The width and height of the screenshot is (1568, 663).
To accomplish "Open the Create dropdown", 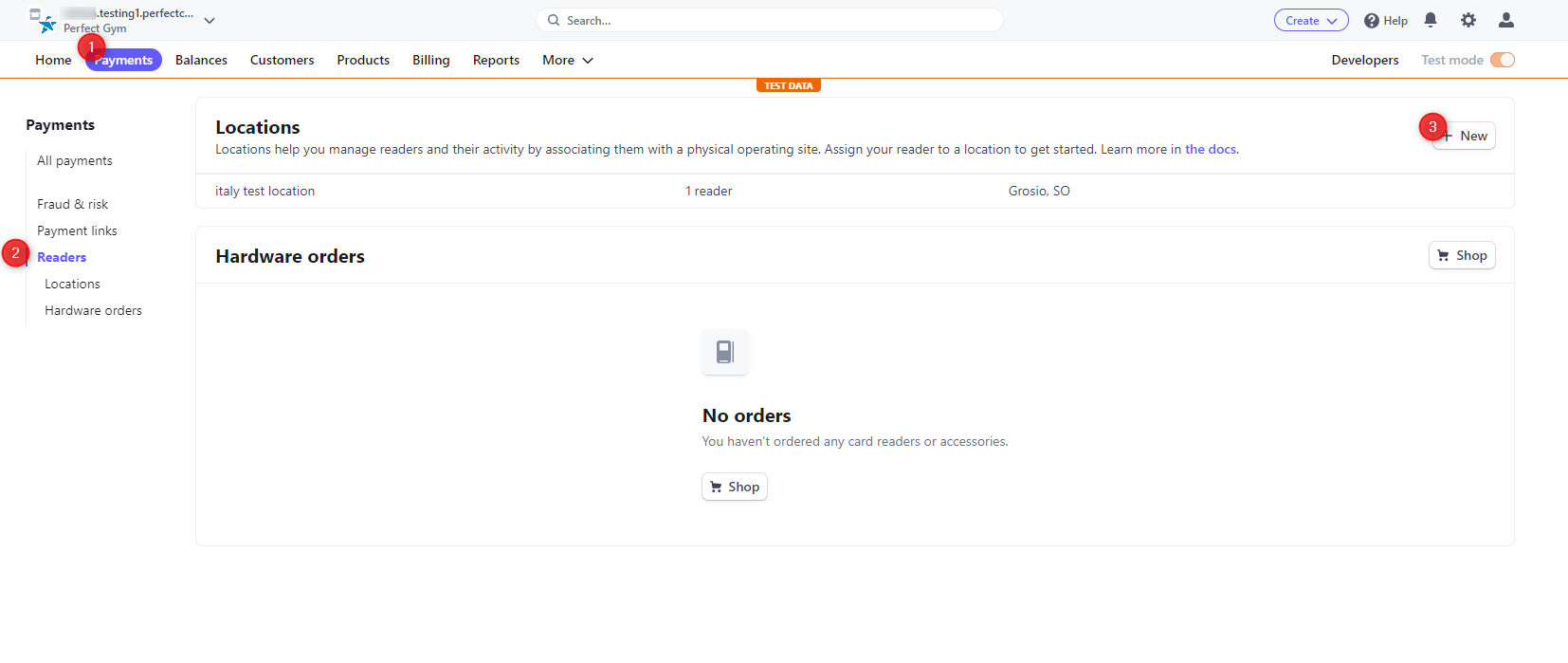I will pos(1310,21).
